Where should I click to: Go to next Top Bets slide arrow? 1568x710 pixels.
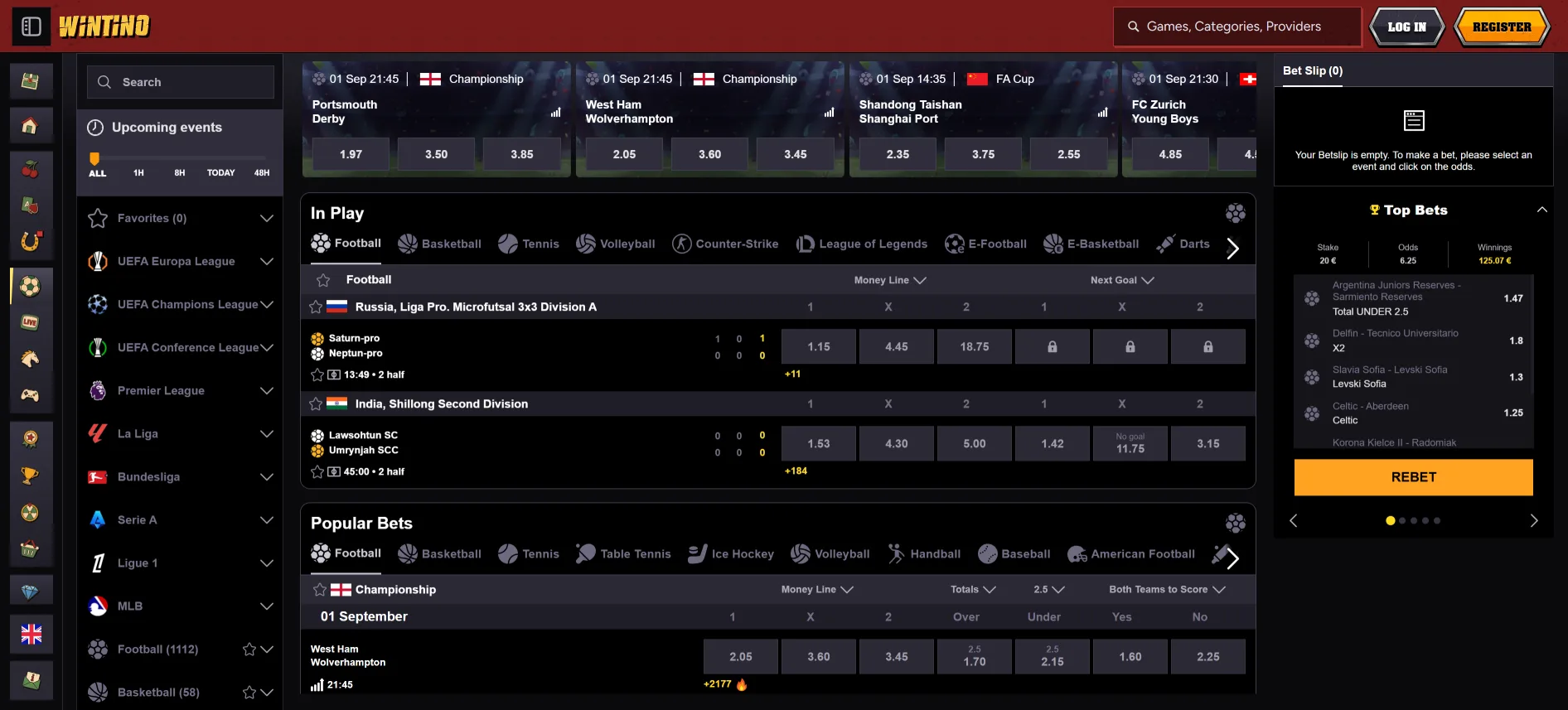pyautogui.click(x=1533, y=520)
